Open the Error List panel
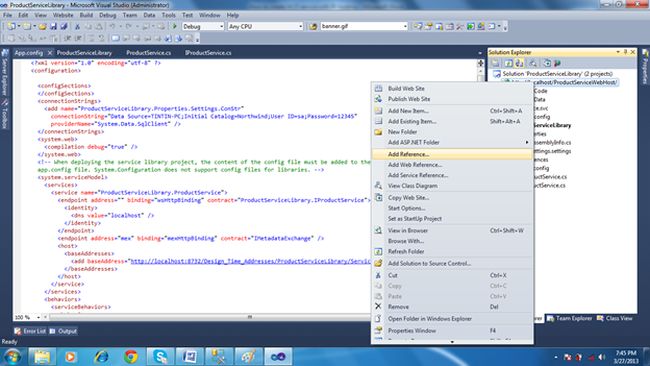 [30, 331]
